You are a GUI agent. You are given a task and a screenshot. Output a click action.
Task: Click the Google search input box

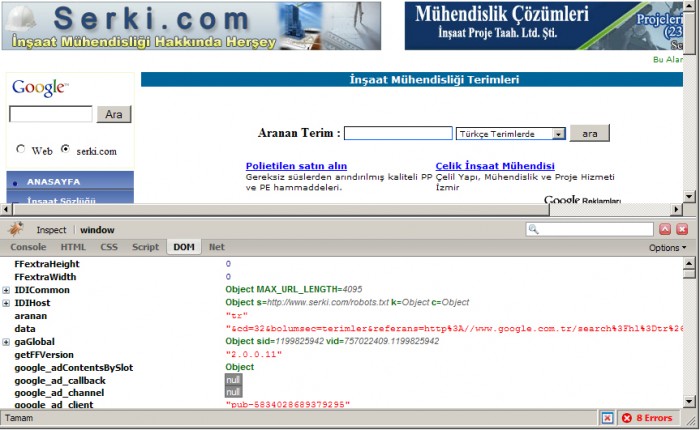coord(51,114)
